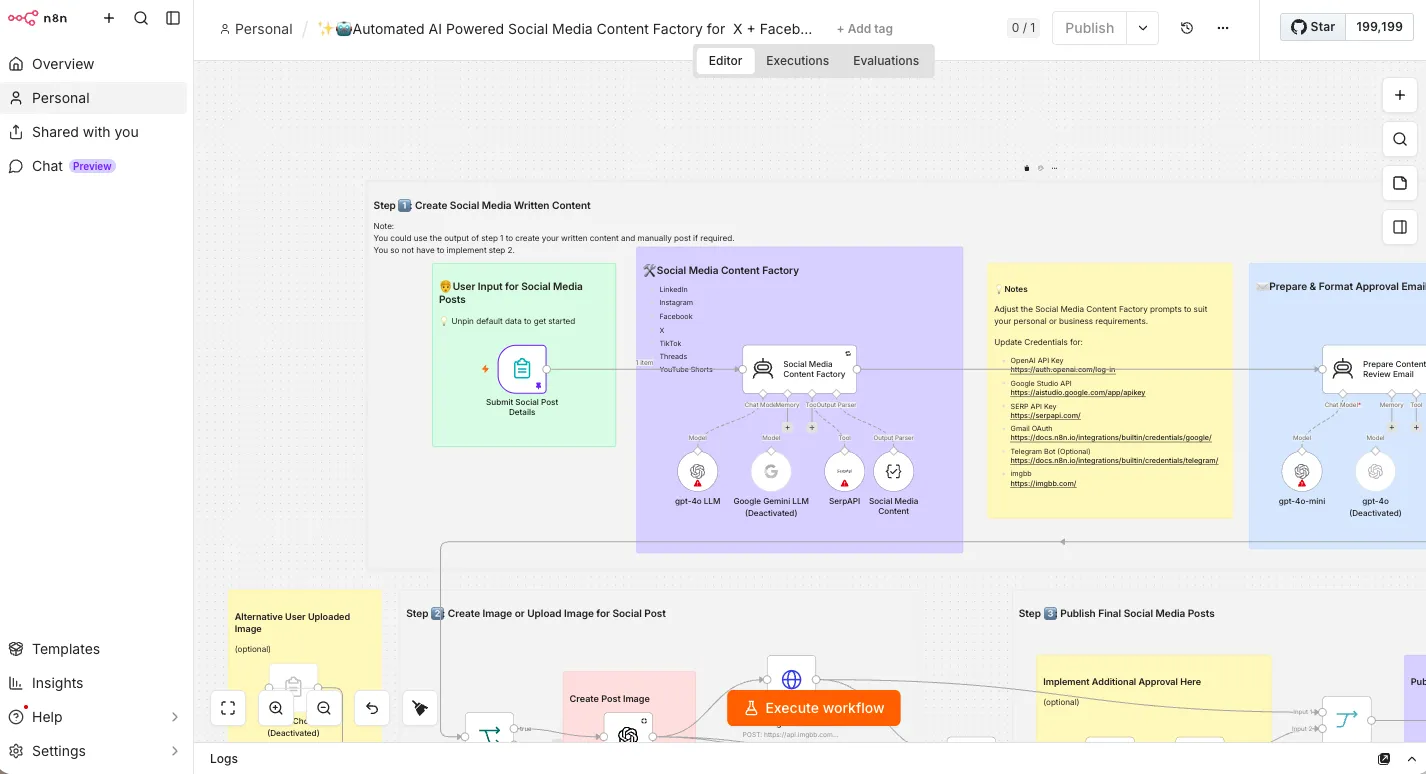
Task: Select the Google Gemini LLM deactivated node
Action: coord(771,471)
